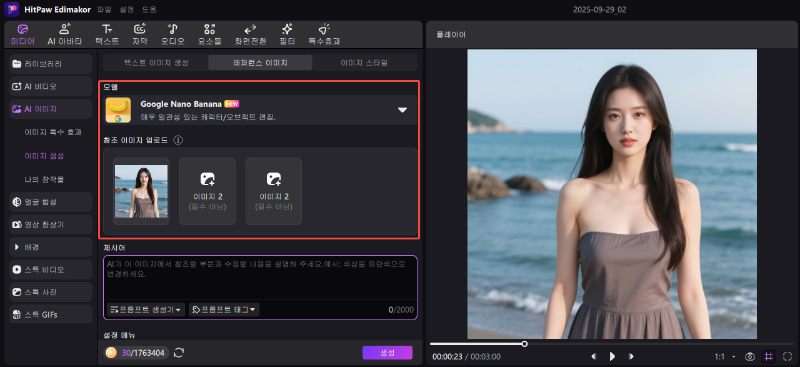This screenshot has width=800, height=367.
Task: Open Stock GIFs in the sidebar
Action: 51,314
